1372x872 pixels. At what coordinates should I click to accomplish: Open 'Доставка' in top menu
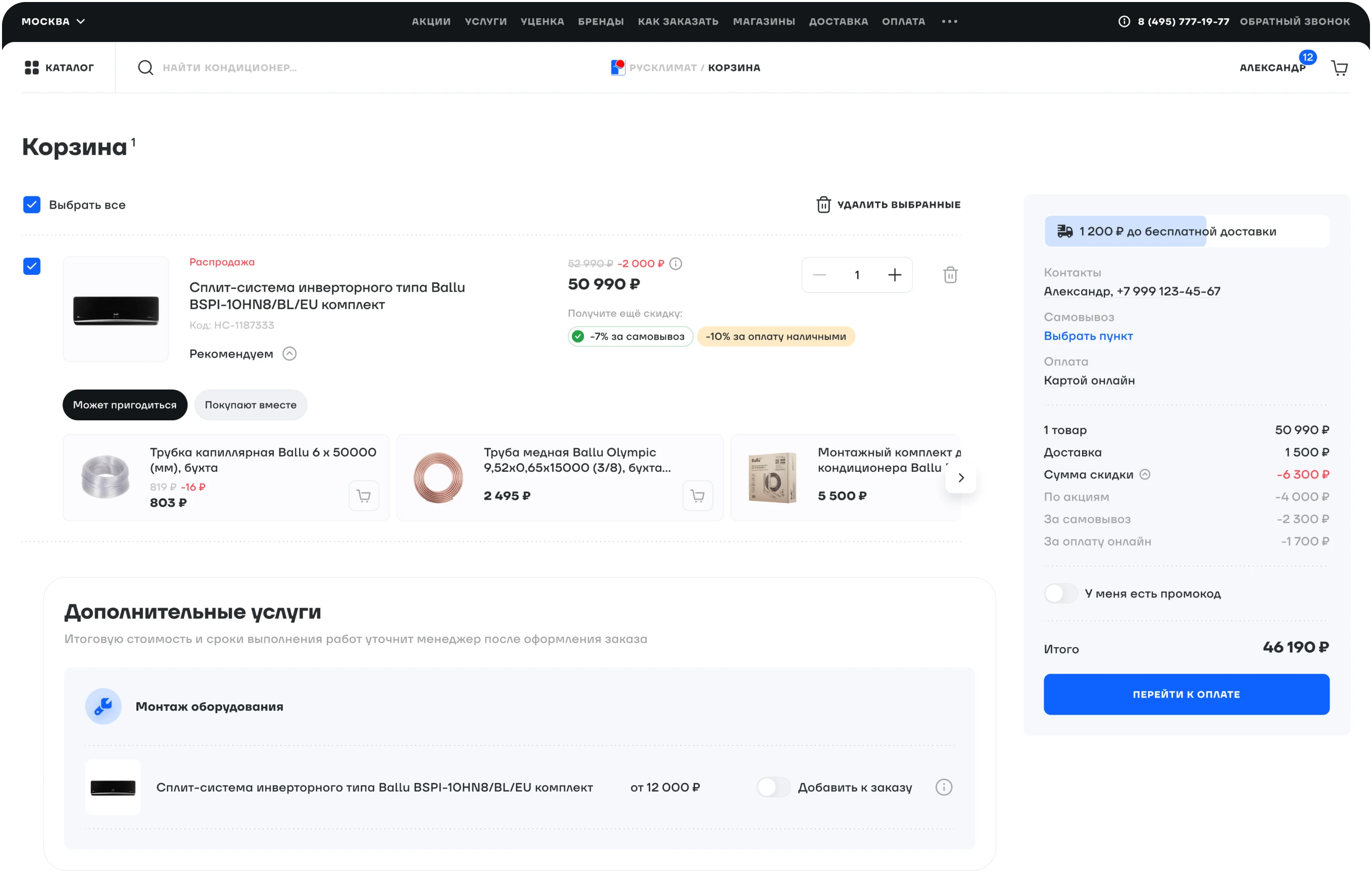click(x=838, y=22)
